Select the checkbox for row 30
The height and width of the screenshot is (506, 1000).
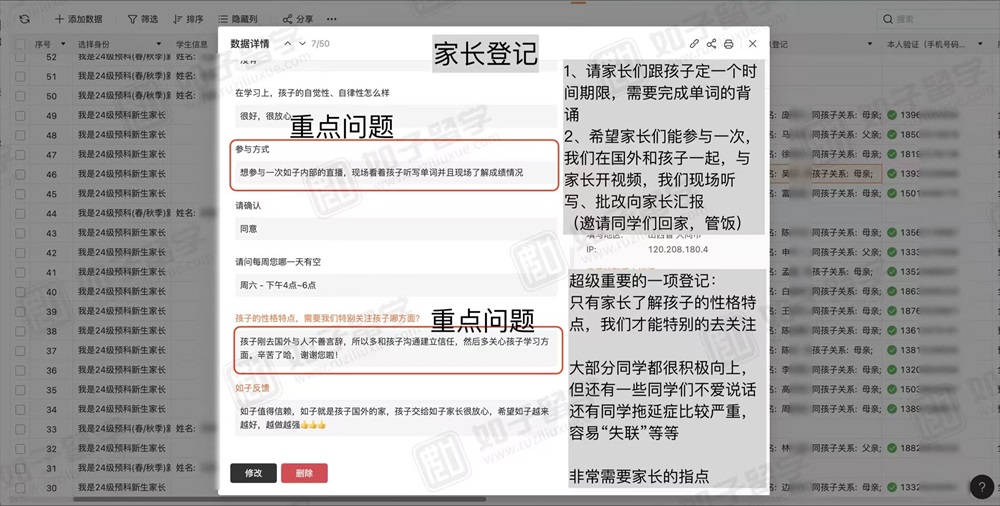click(x=20, y=487)
